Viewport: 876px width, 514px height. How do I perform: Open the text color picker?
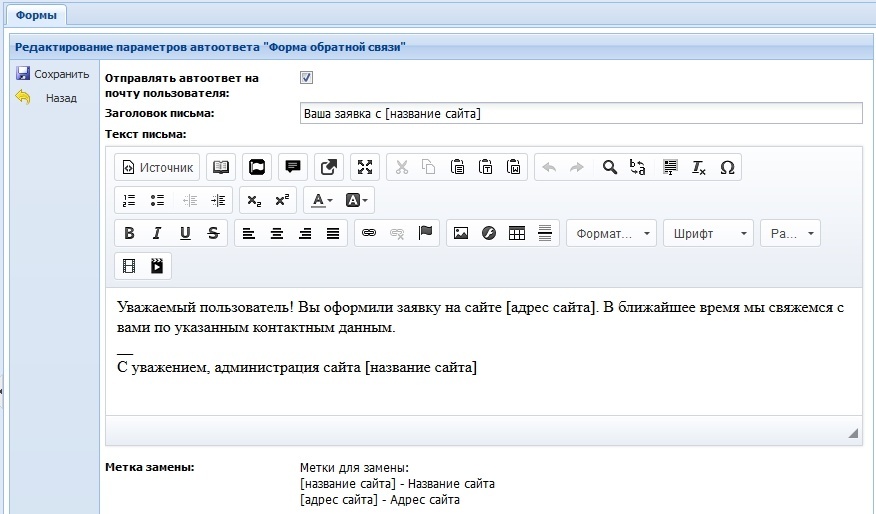click(321, 200)
